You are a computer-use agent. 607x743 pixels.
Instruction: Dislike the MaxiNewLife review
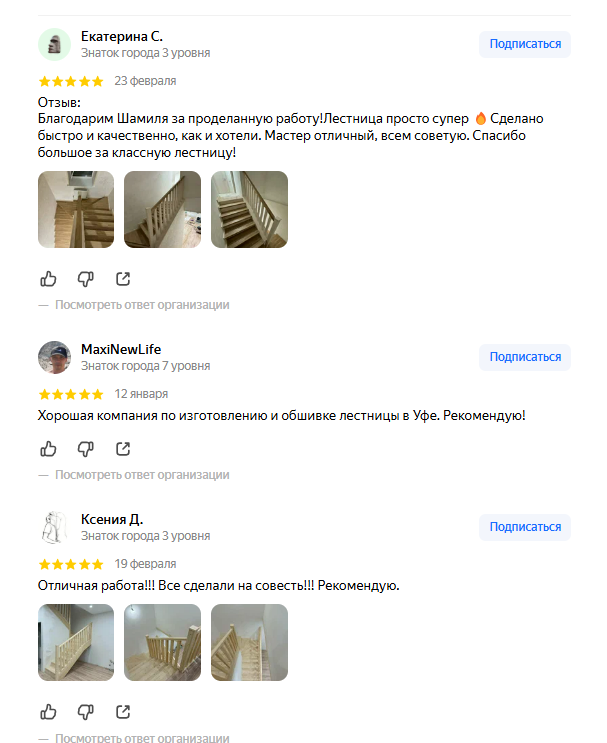tap(85, 448)
